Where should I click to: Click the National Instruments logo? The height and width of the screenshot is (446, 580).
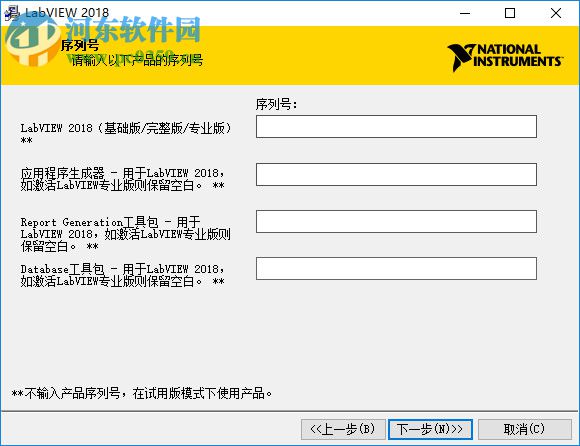[x=505, y=57]
